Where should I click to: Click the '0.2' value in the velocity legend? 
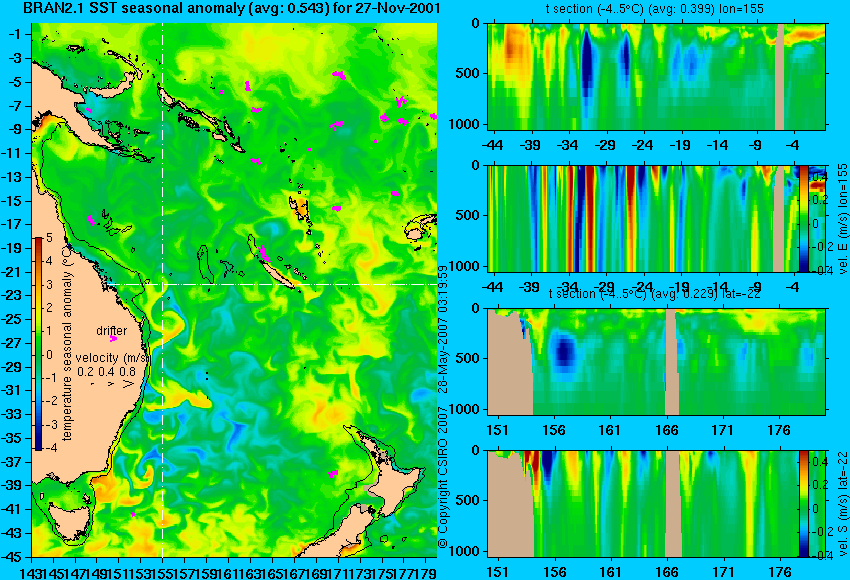tap(85, 372)
